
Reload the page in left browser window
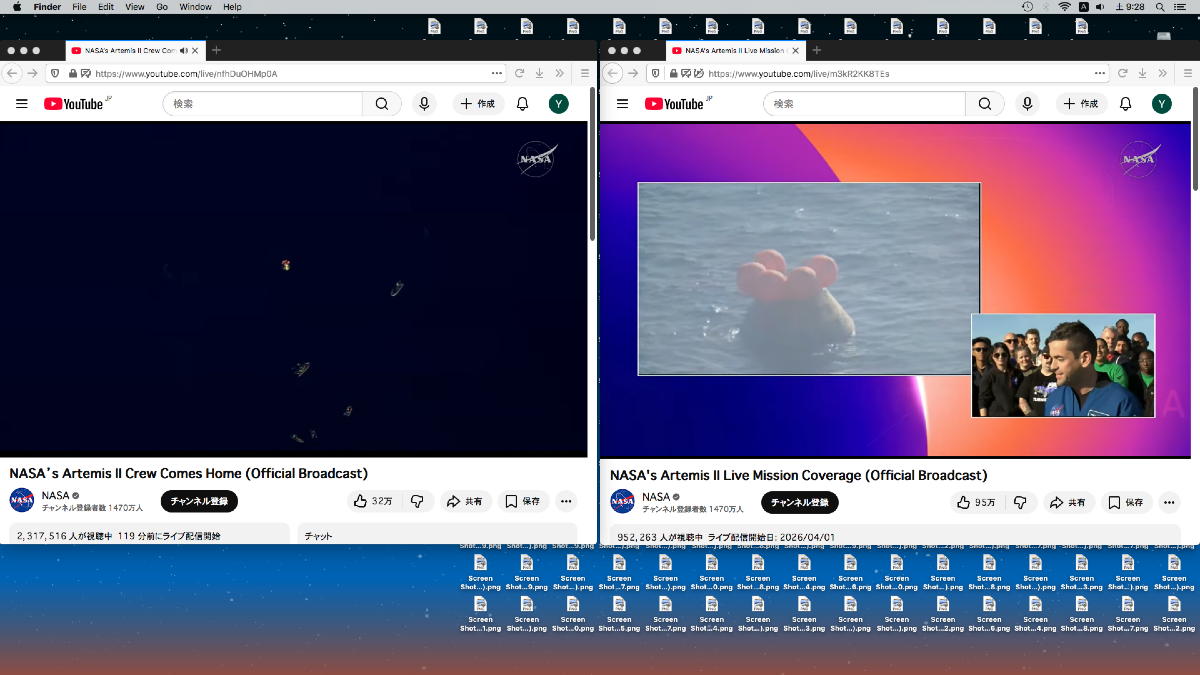(x=520, y=73)
